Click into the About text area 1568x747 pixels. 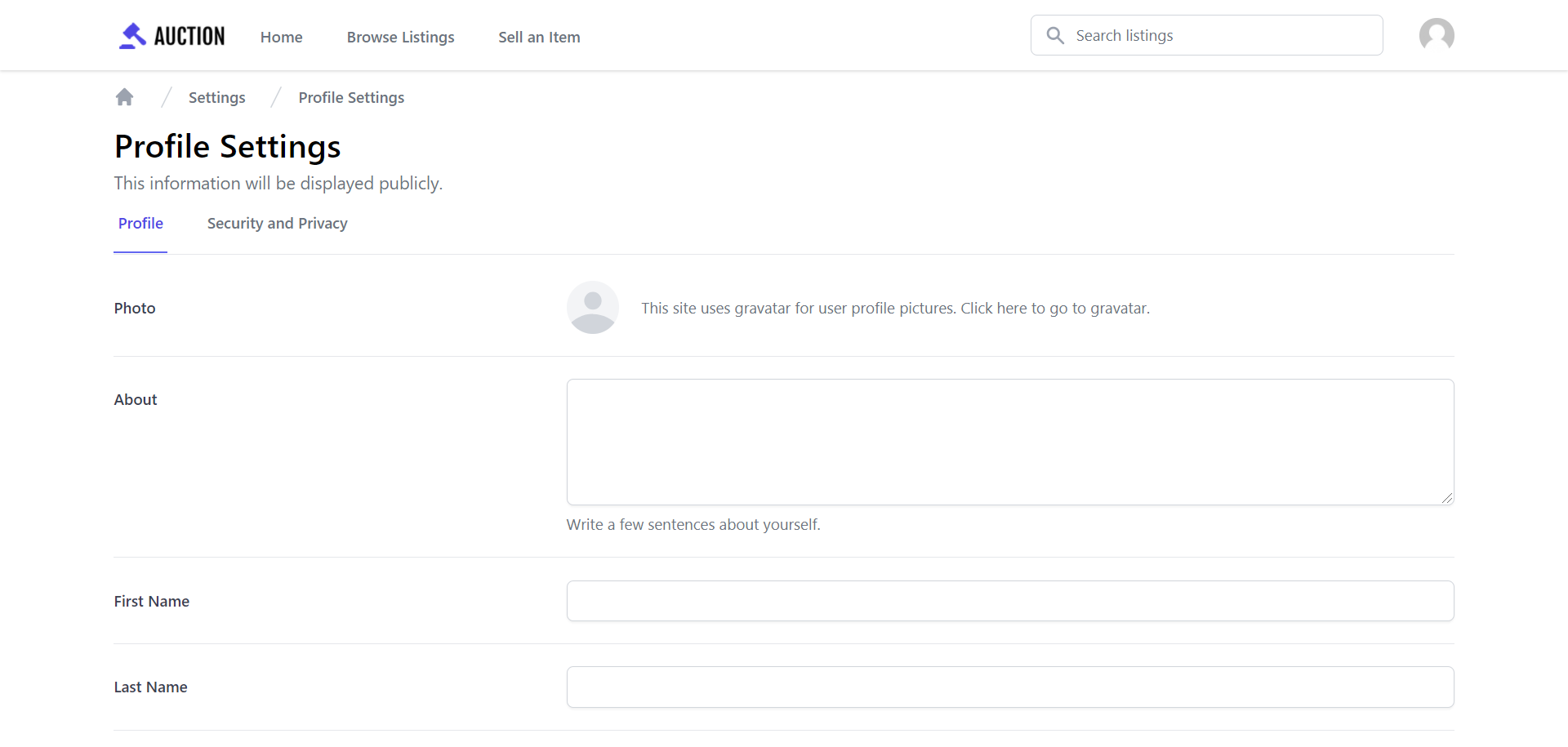[1009, 442]
